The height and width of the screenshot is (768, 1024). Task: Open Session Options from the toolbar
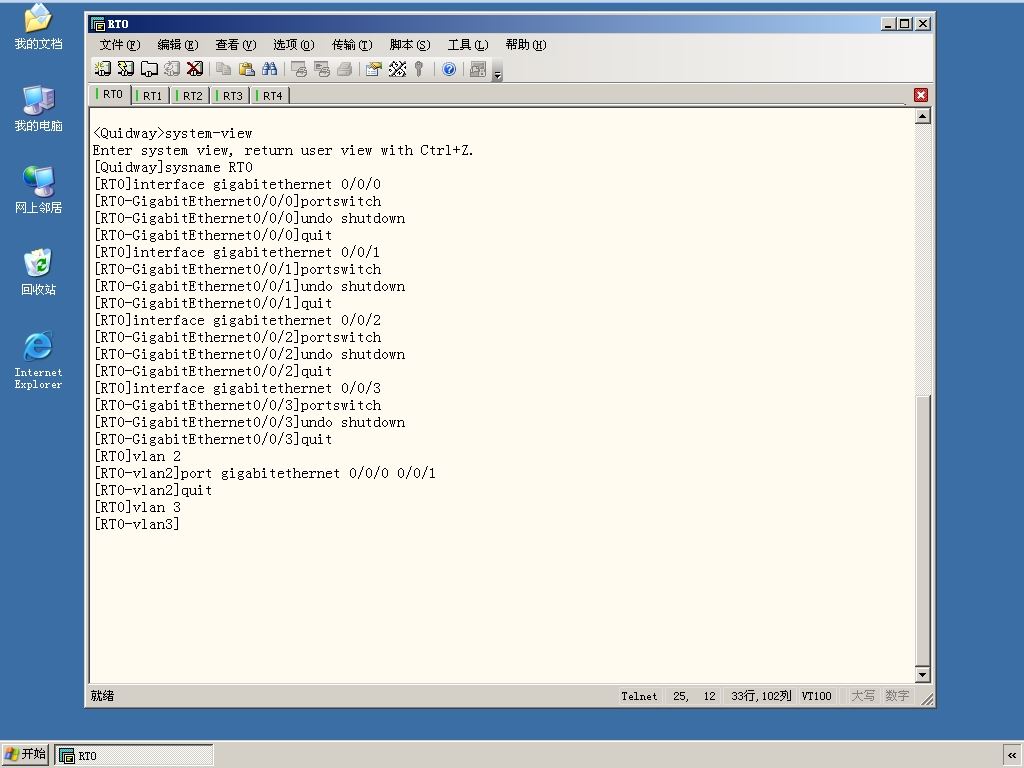374,69
